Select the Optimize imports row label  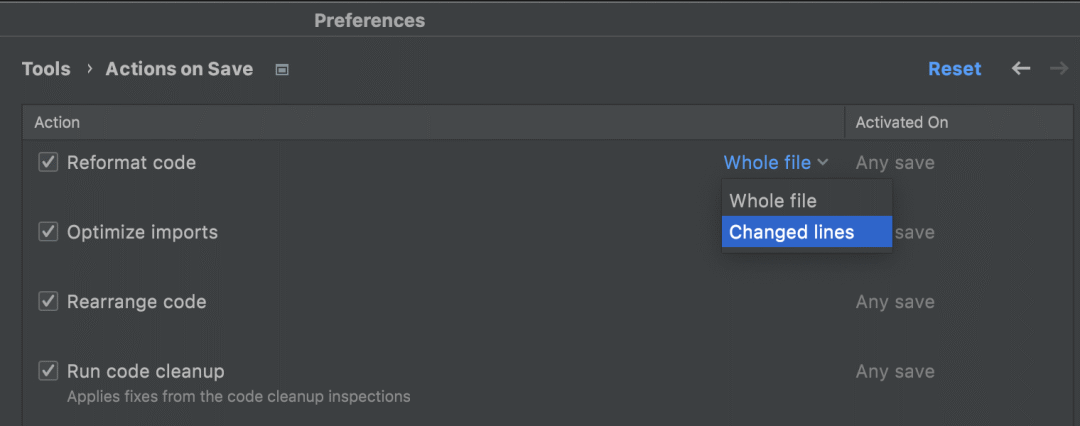click(142, 232)
